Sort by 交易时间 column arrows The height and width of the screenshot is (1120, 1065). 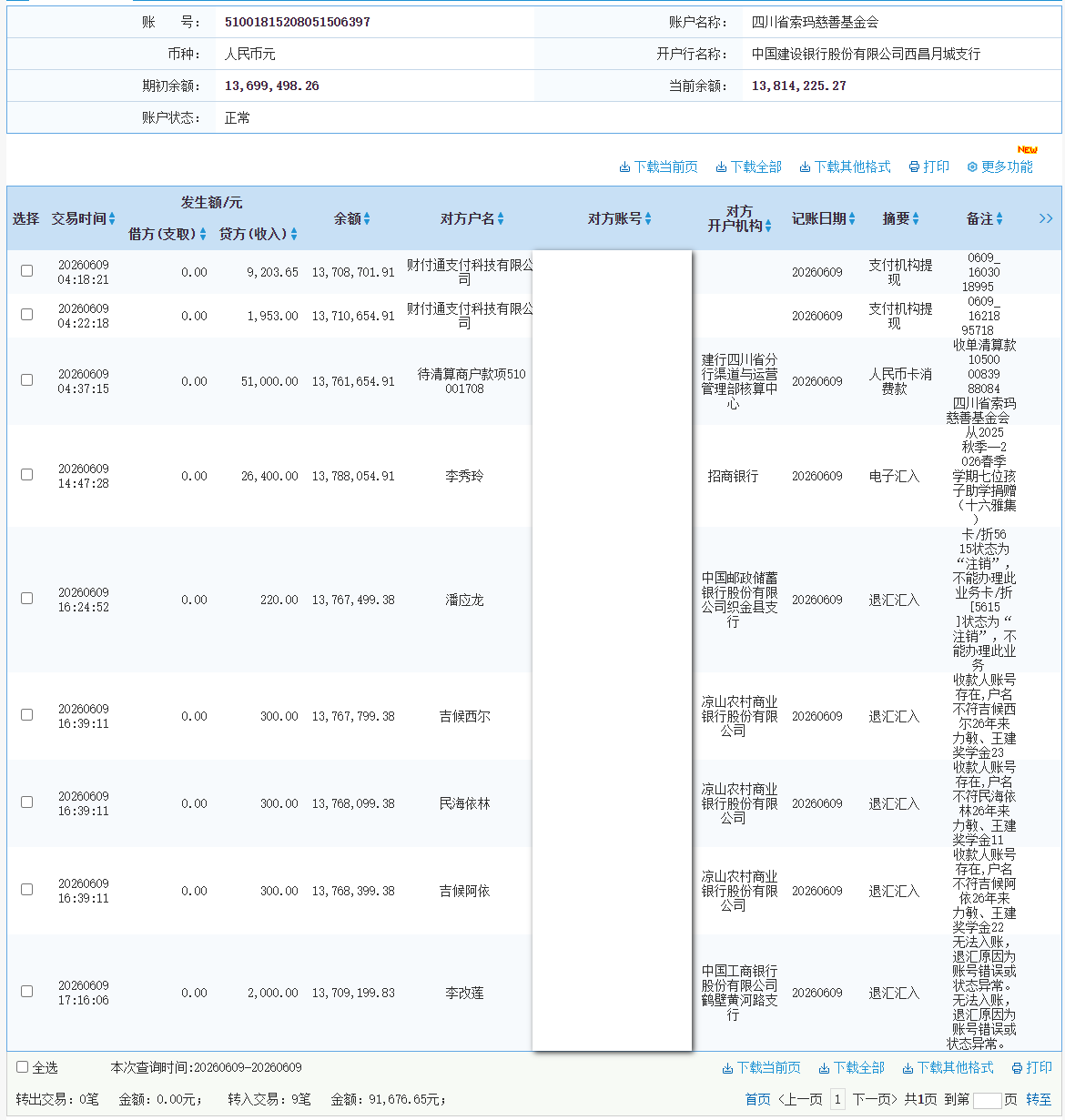coord(112,218)
